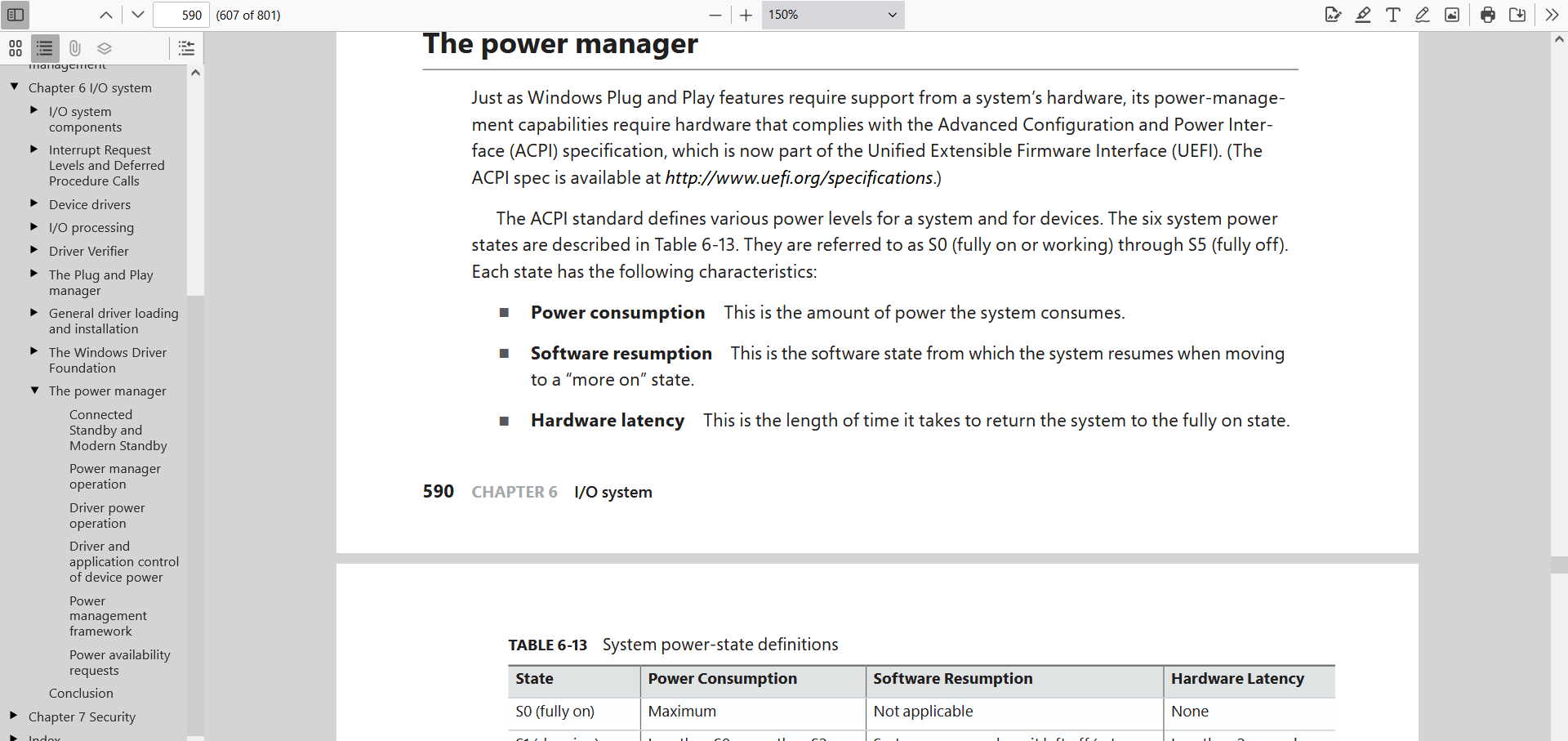This screenshot has height=741, width=1568.
Task: Open the Chapter 6 I/O system outline entry
Action: tap(90, 88)
